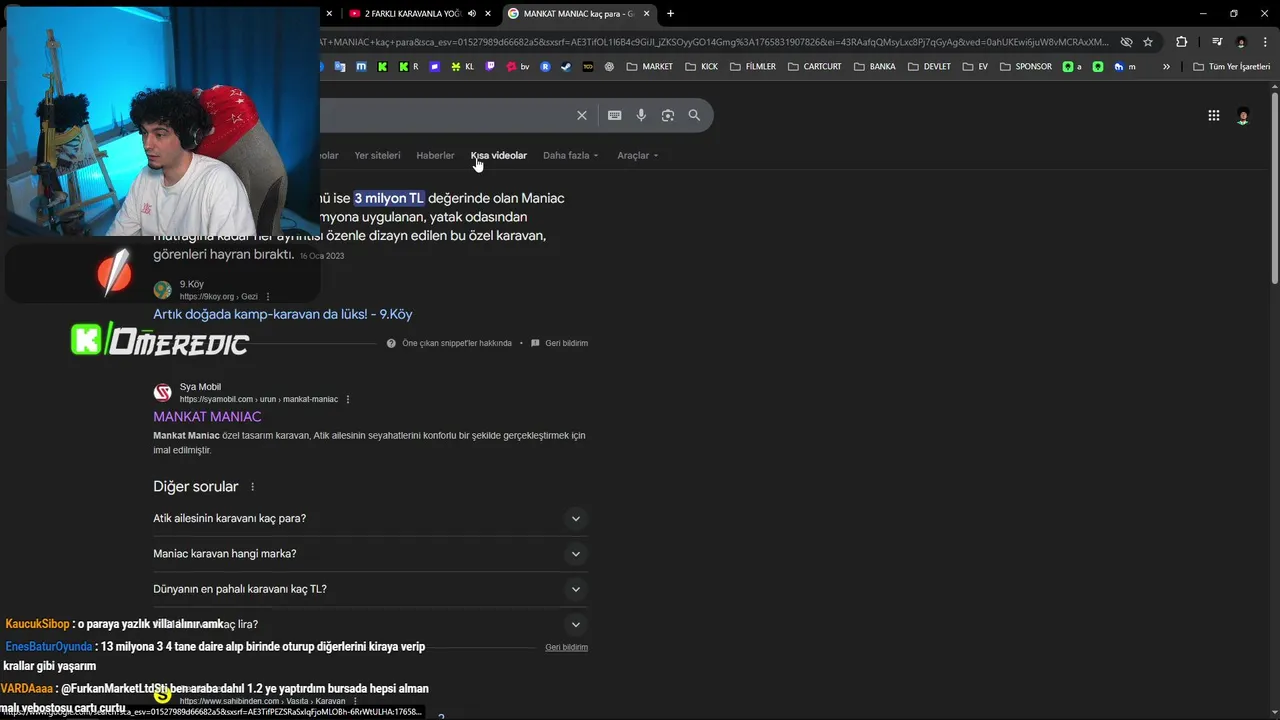Image resolution: width=1280 pixels, height=720 pixels.
Task: Open options beside Diğer sorular heading
Action: 252,487
